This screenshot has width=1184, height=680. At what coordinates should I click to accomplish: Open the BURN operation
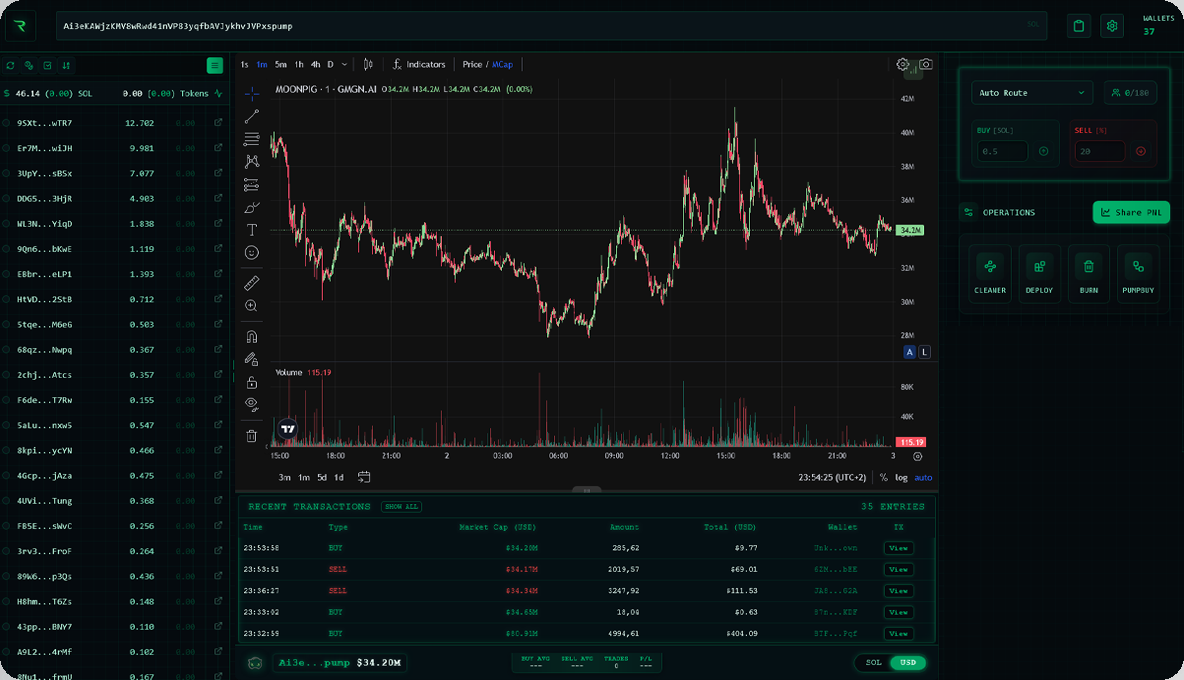(x=1089, y=274)
